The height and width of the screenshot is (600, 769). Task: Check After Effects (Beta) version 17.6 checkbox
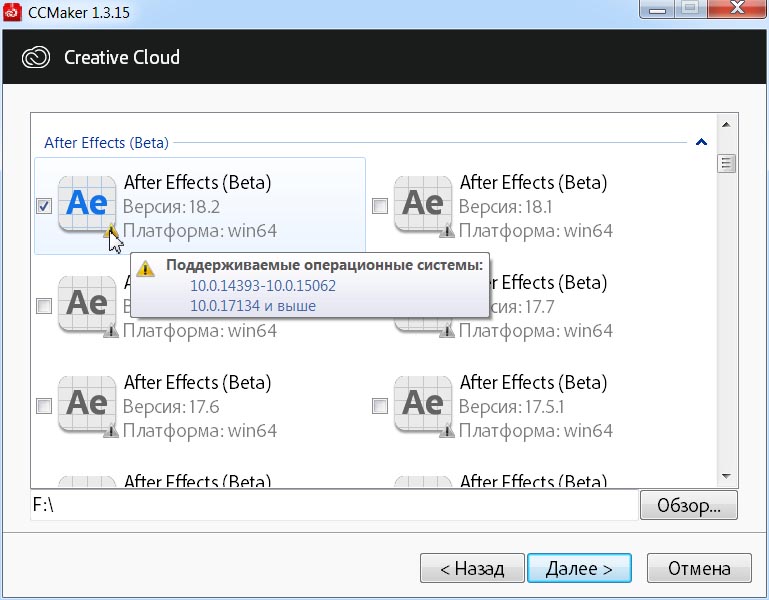[x=44, y=406]
